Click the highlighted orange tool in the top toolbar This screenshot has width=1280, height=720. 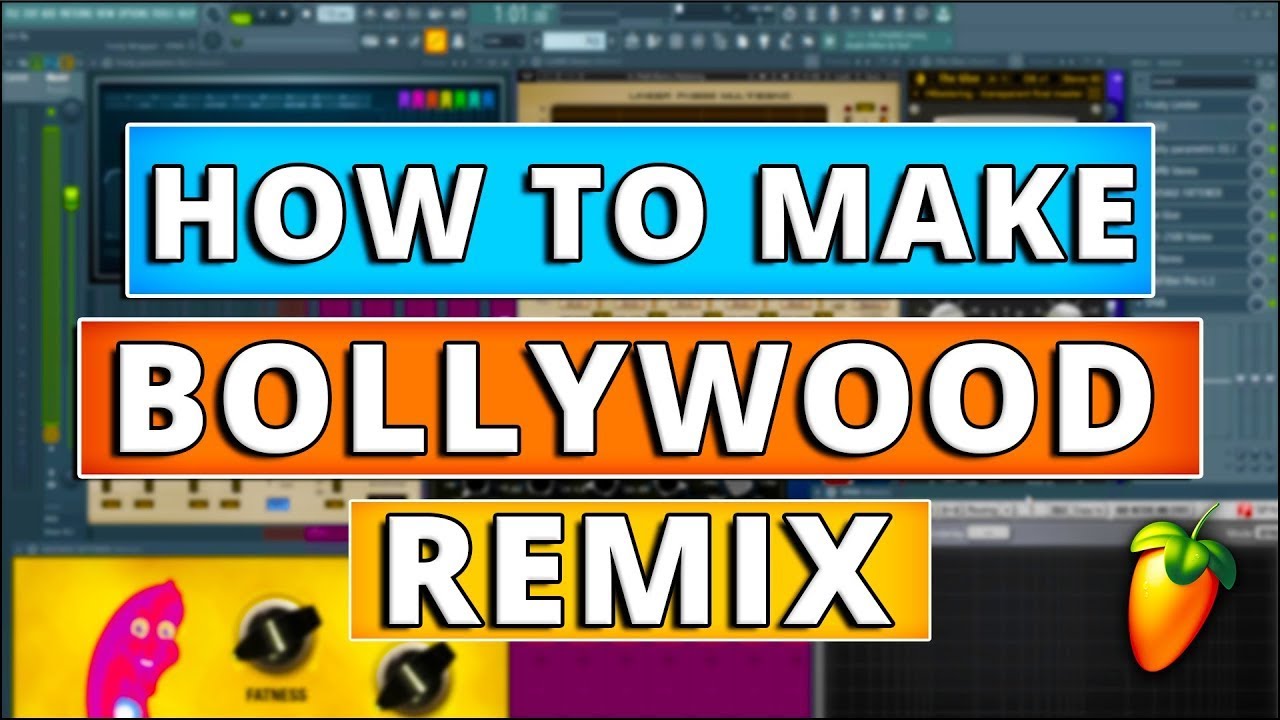[436, 41]
